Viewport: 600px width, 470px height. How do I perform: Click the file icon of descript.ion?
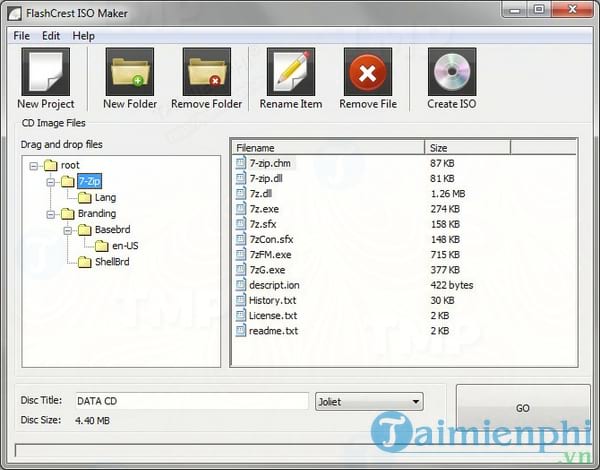(240, 285)
